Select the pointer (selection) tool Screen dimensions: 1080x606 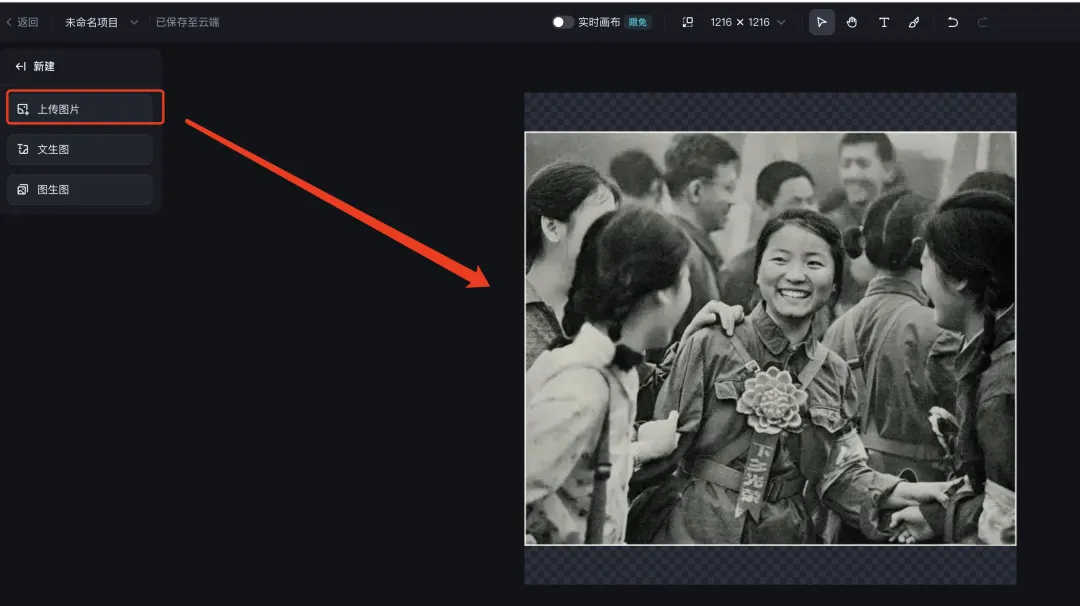pos(821,22)
